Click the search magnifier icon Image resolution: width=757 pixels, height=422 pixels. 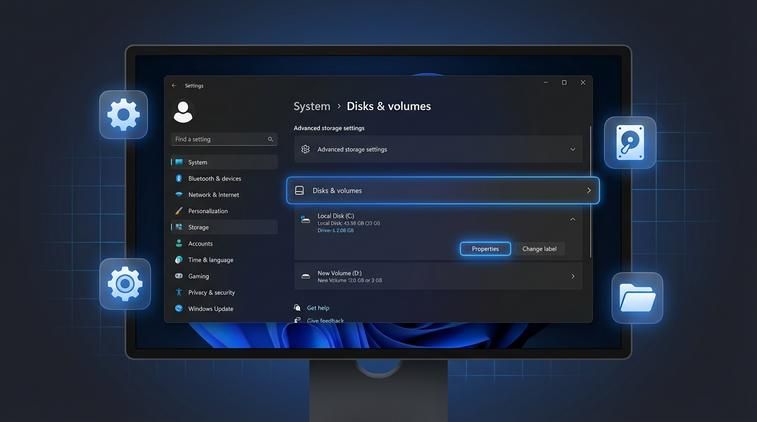(x=270, y=139)
